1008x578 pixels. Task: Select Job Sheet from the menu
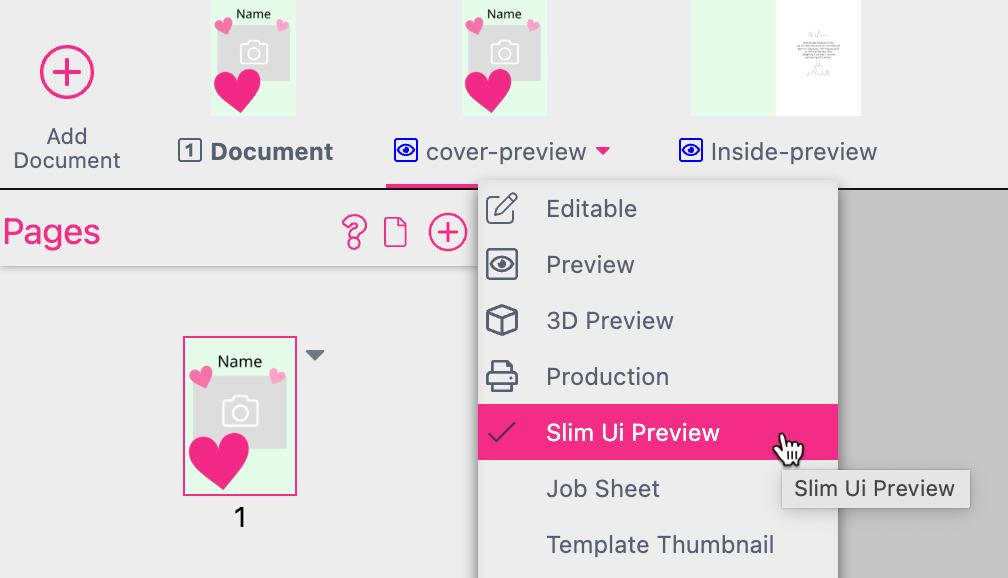(x=603, y=489)
